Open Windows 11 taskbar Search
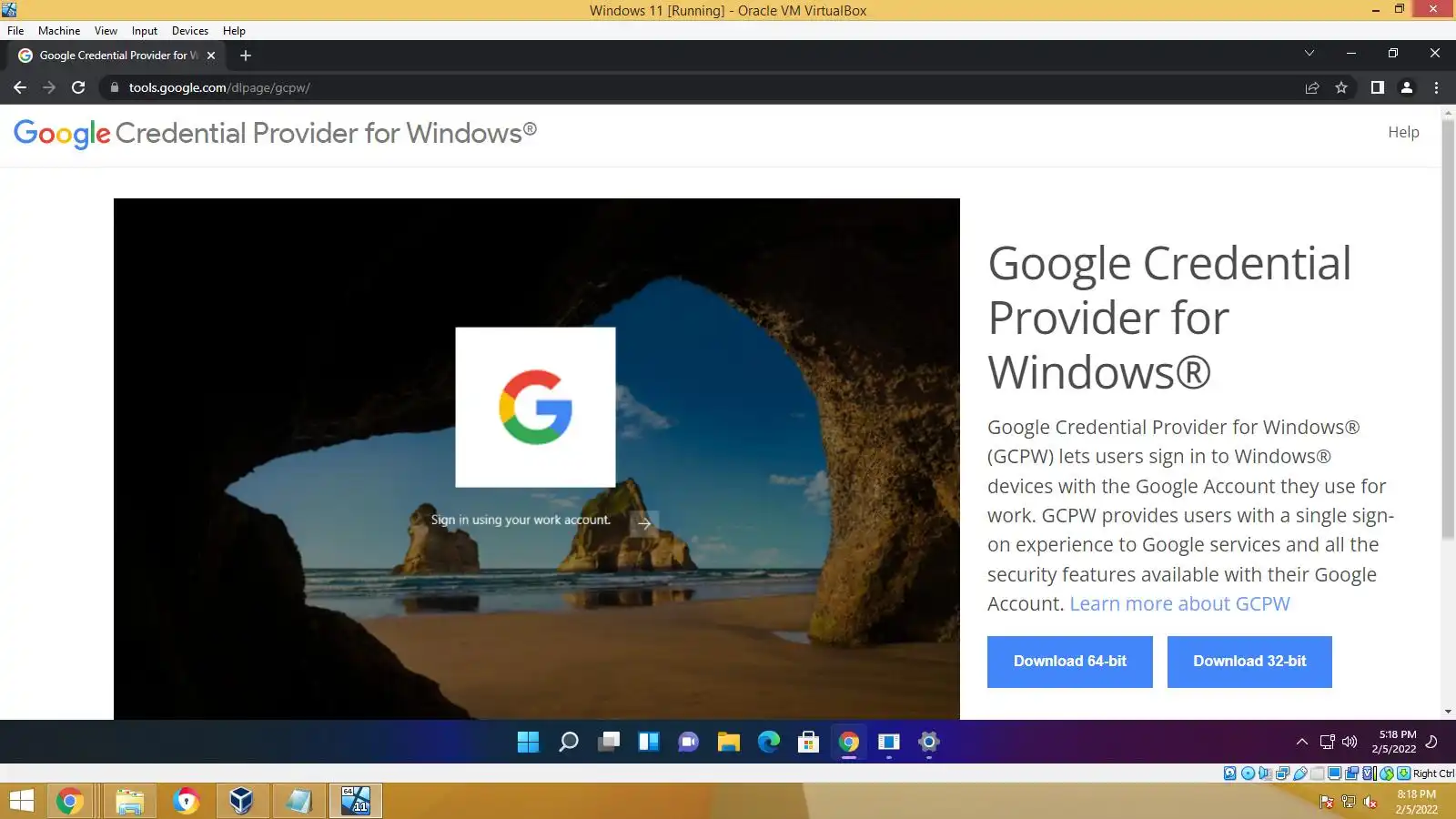This screenshot has width=1456, height=819. (x=569, y=742)
